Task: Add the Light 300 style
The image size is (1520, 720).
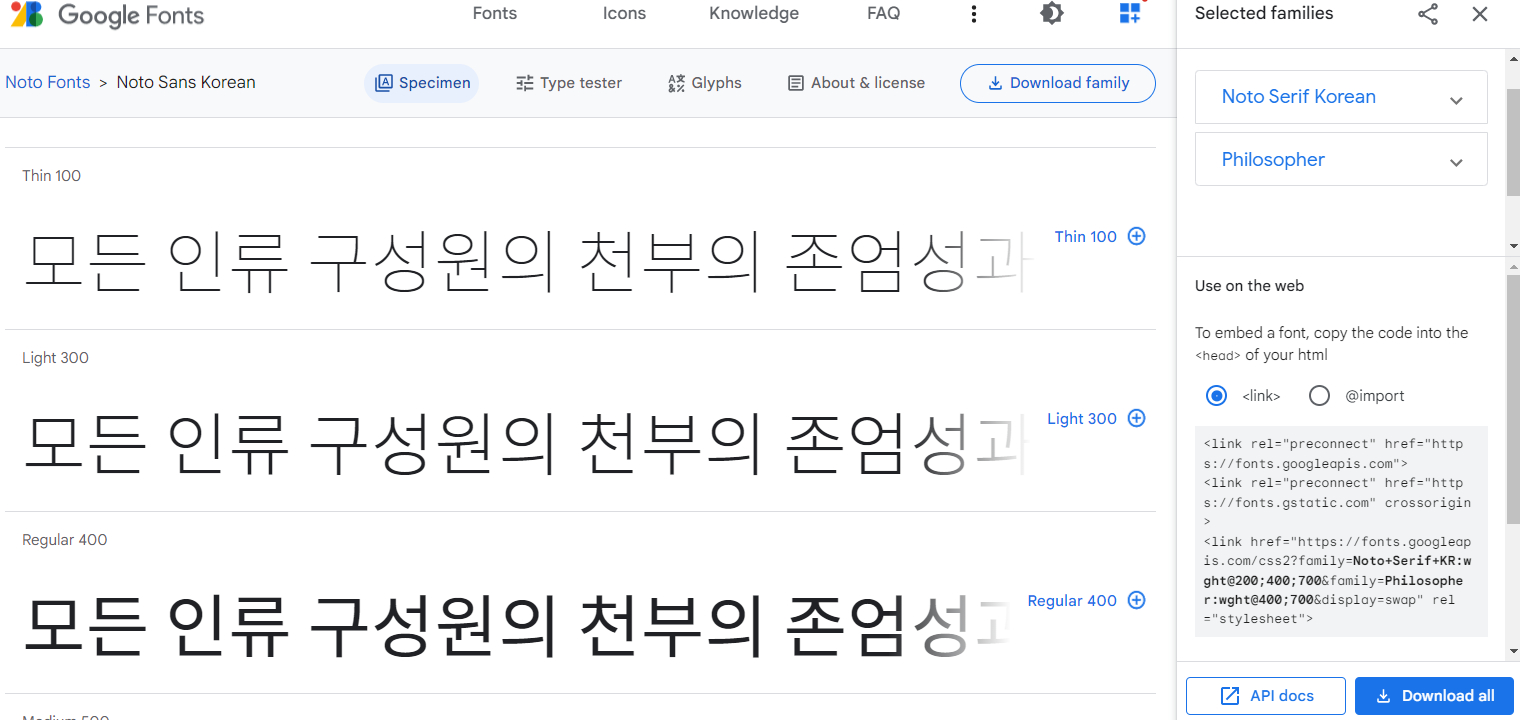Action: pos(1136,419)
